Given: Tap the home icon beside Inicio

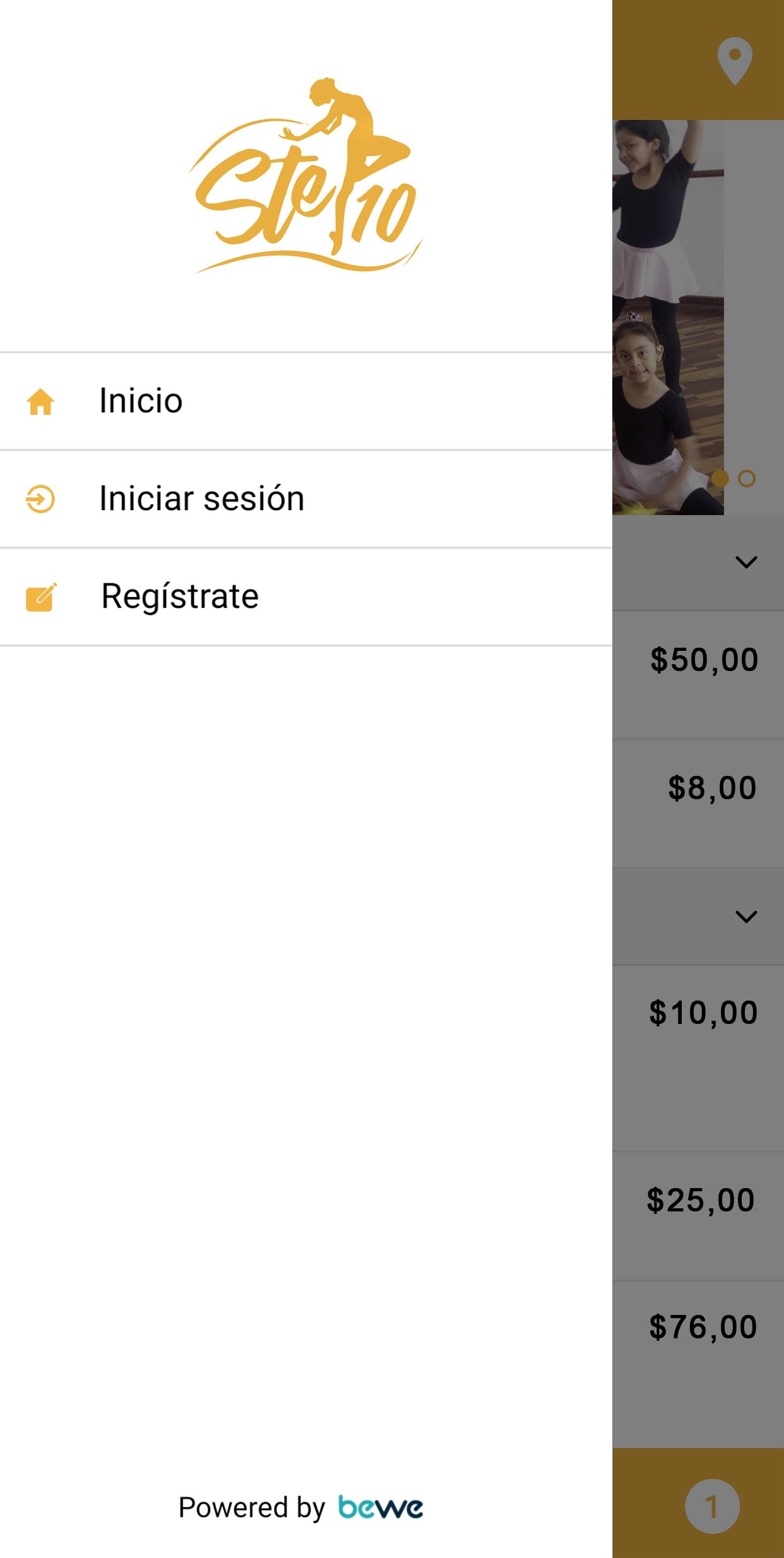Looking at the screenshot, I should pos(40,401).
